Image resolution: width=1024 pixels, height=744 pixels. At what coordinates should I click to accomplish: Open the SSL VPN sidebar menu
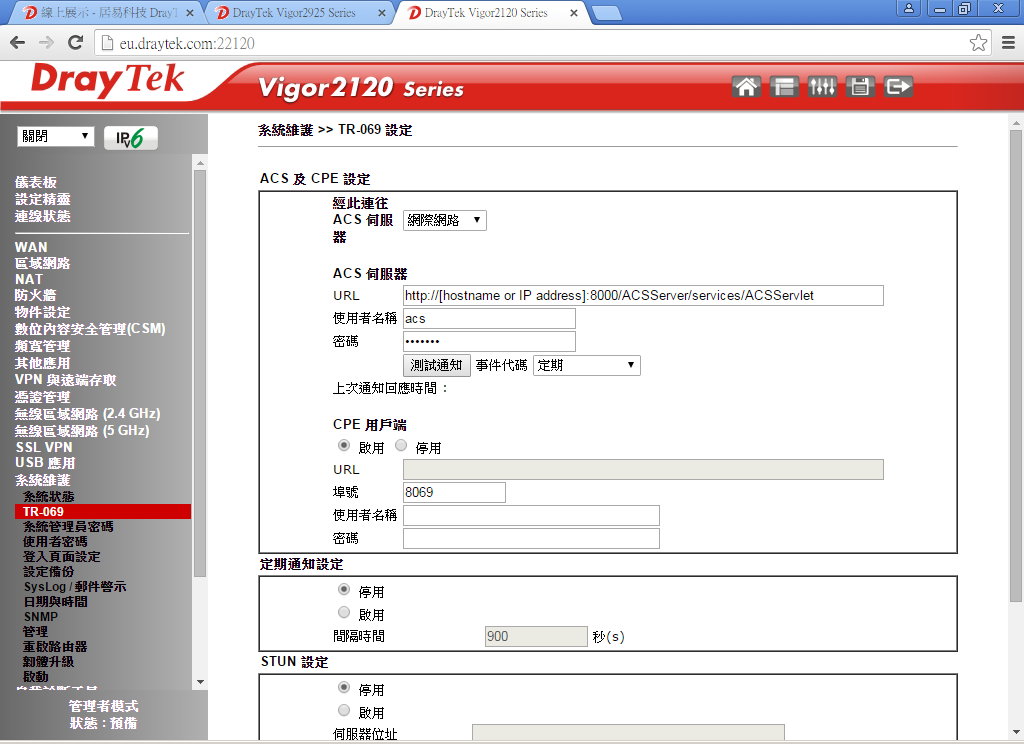[44, 447]
